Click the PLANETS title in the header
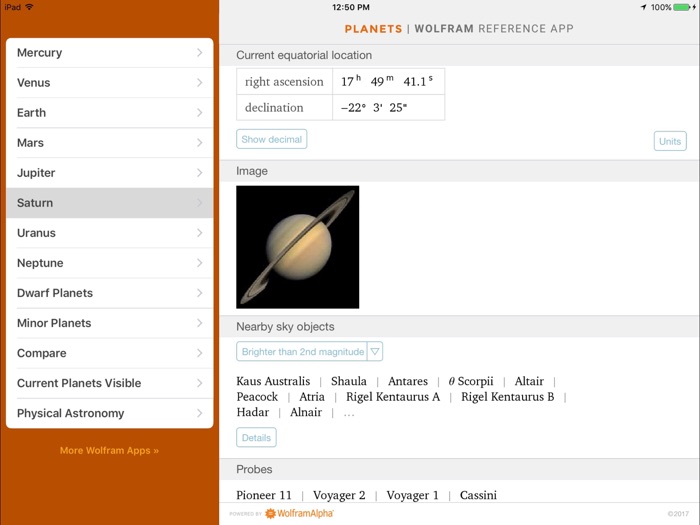The width and height of the screenshot is (700, 525). click(x=373, y=29)
